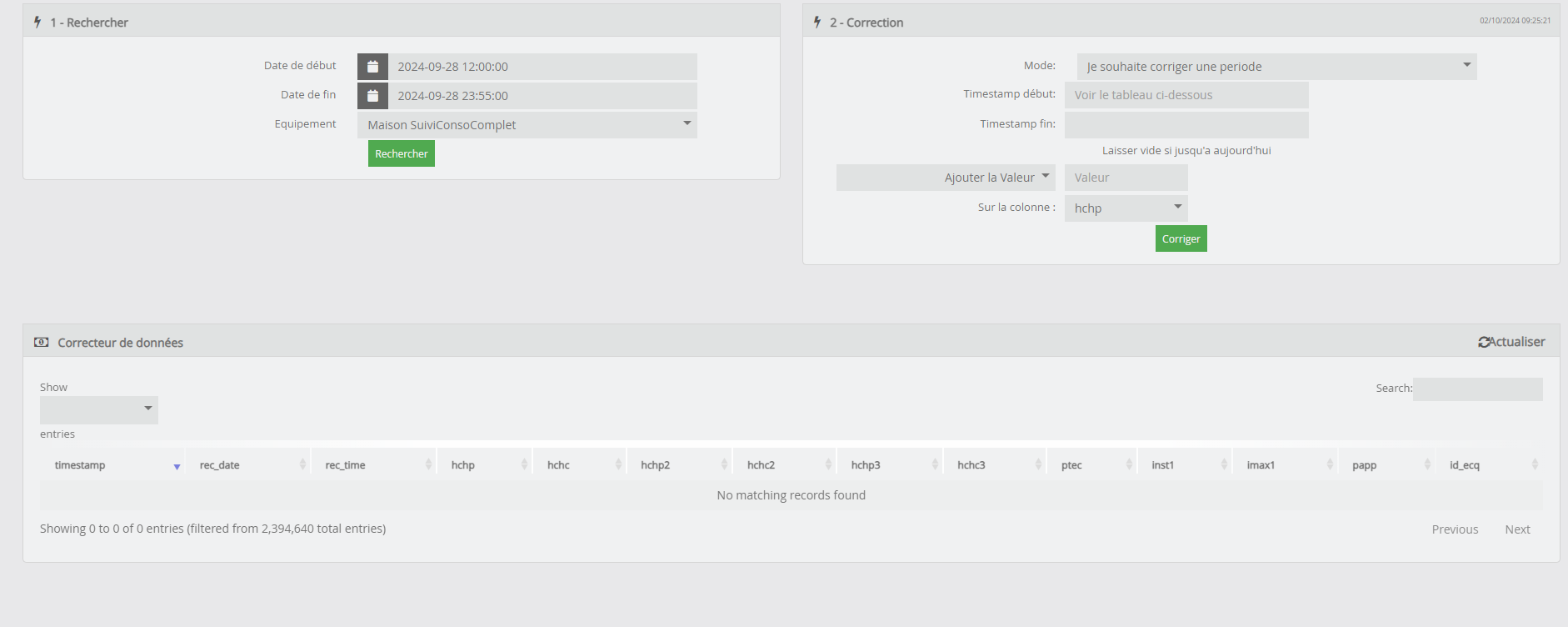Open the Ajouter la Valeur dropdown
1568x627 pixels.
tap(946, 178)
